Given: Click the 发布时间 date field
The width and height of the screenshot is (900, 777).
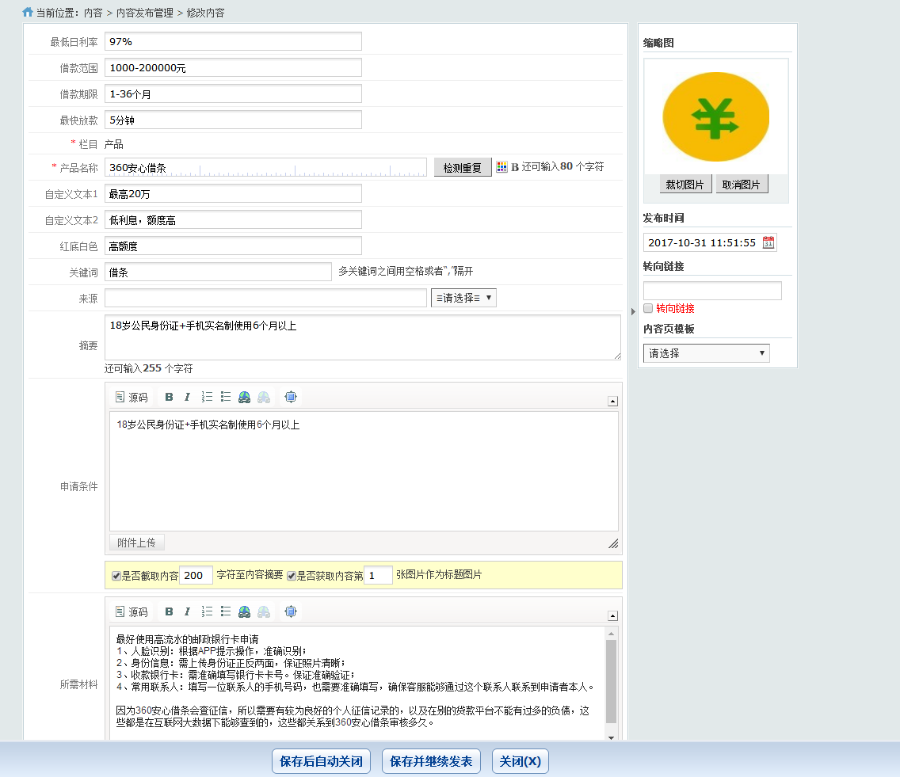Looking at the screenshot, I should pyautogui.click(x=709, y=243).
